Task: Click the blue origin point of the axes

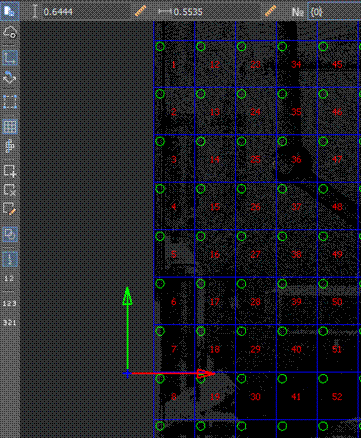Action: pos(127,374)
